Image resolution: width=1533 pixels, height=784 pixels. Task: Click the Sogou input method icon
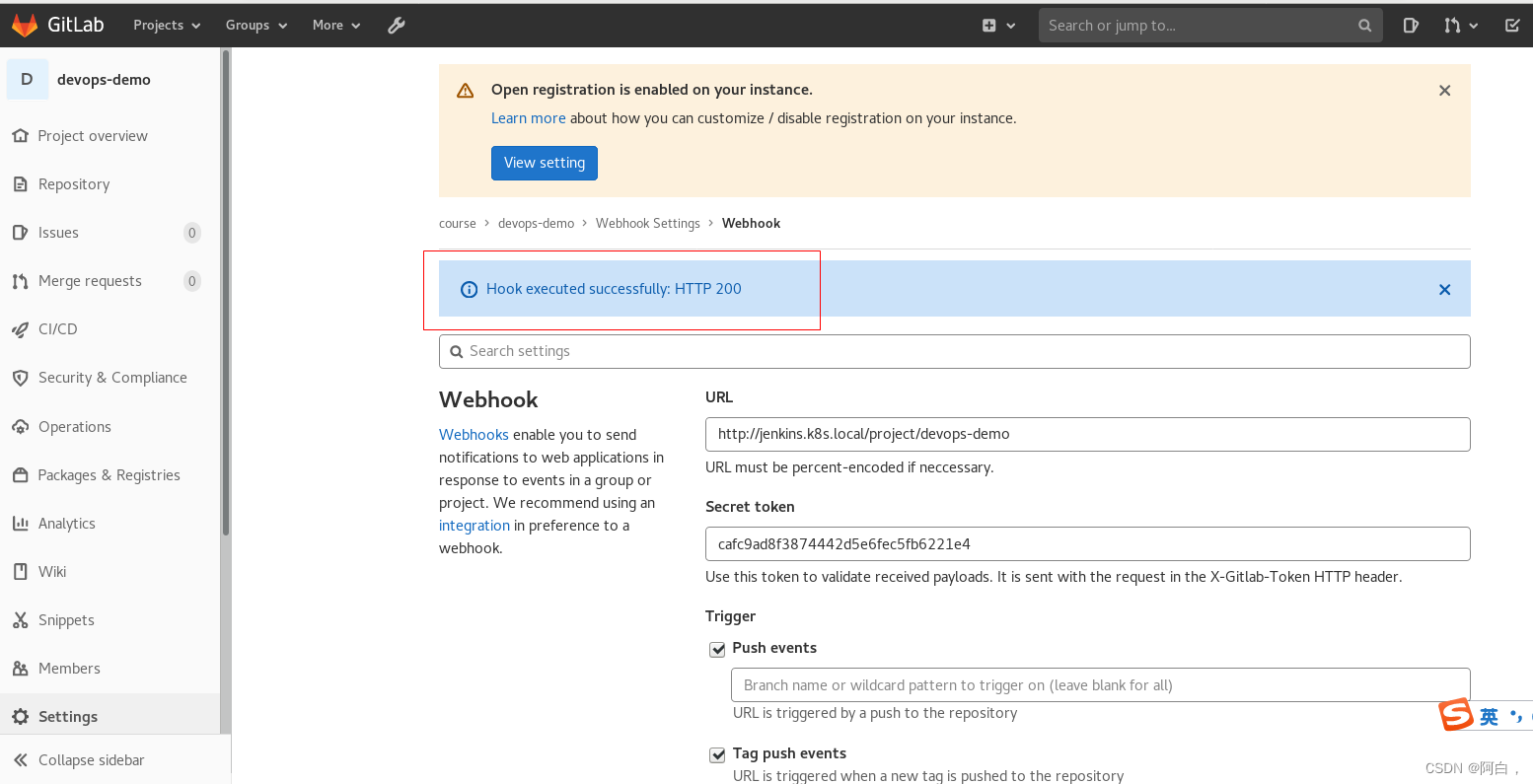coord(1456,715)
